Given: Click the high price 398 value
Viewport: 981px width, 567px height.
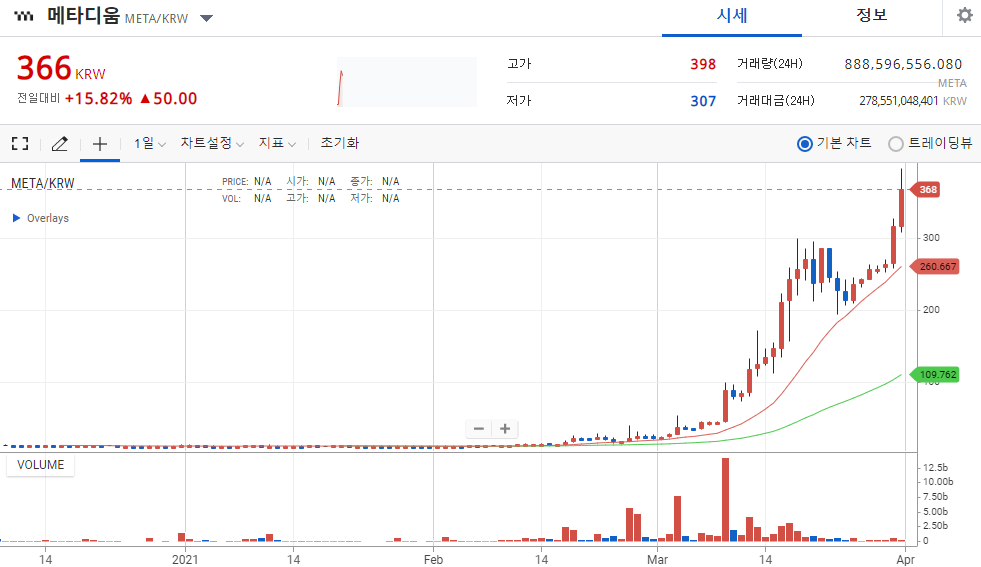Looking at the screenshot, I should click(x=703, y=64).
